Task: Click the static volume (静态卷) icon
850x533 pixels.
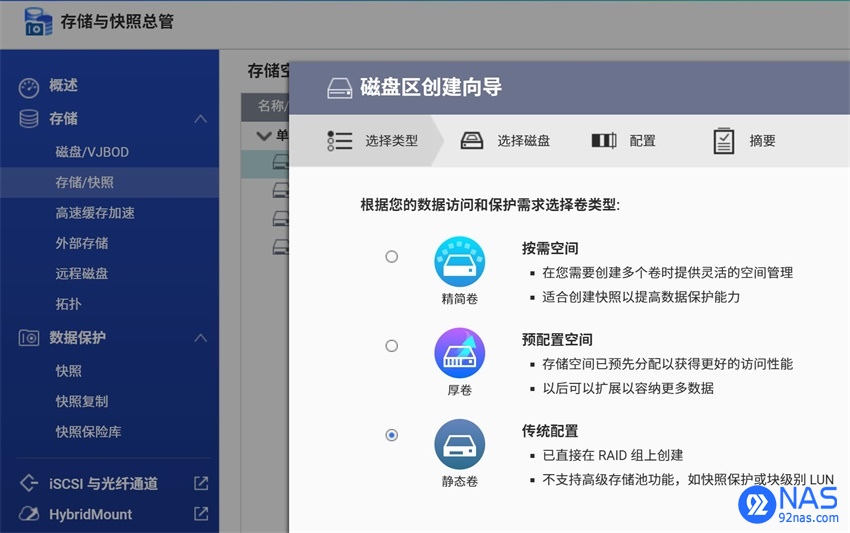Action: (x=459, y=444)
